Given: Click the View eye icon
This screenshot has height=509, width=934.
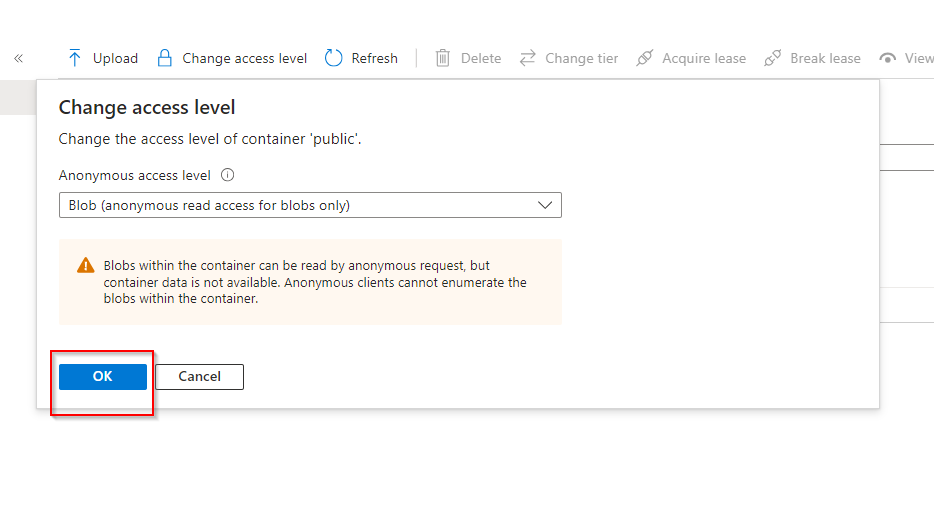Looking at the screenshot, I should [887, 58].
